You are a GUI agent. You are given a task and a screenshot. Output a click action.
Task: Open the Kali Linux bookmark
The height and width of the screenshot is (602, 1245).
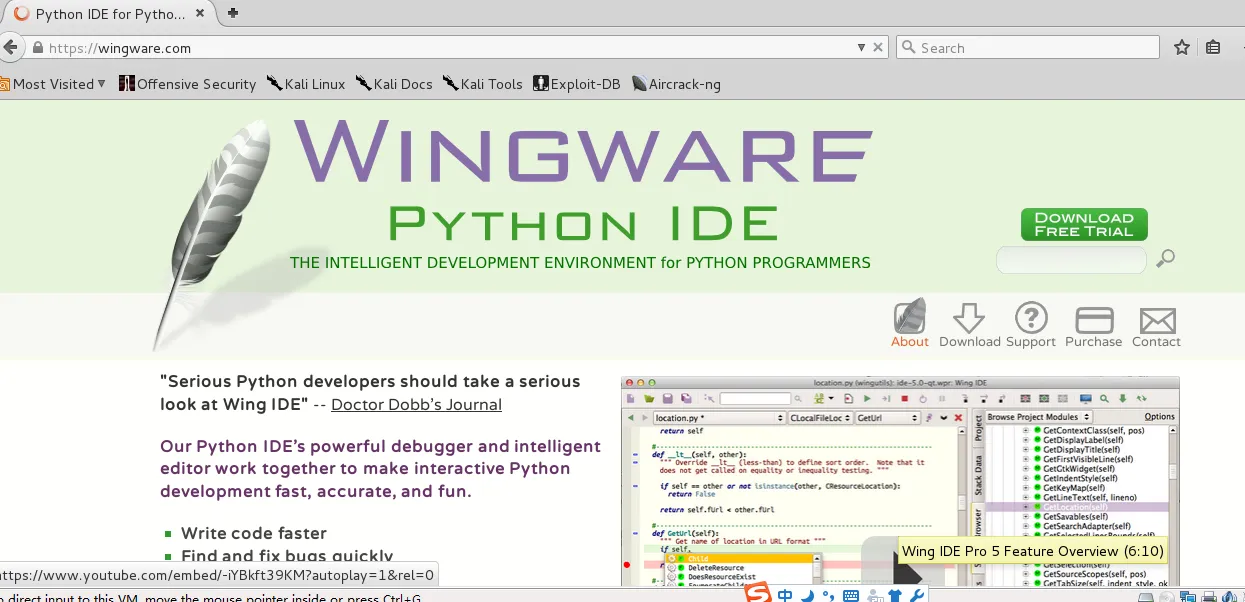click(x=306, y=84)
